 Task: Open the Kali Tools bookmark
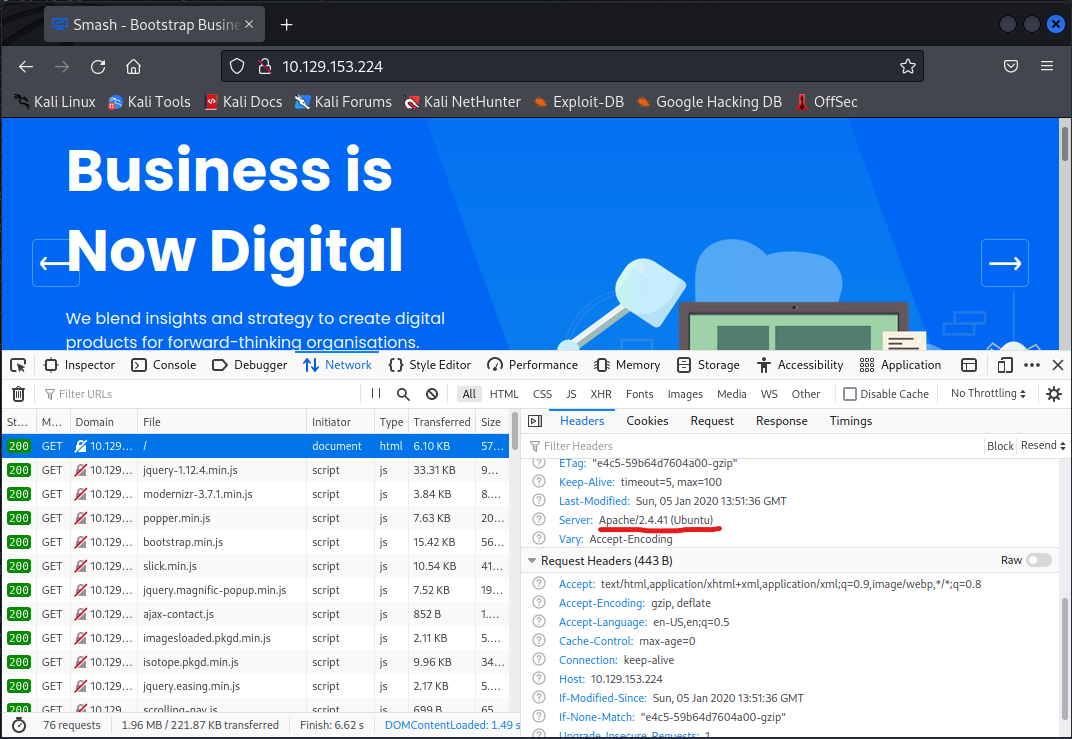[x=150, y=102]
